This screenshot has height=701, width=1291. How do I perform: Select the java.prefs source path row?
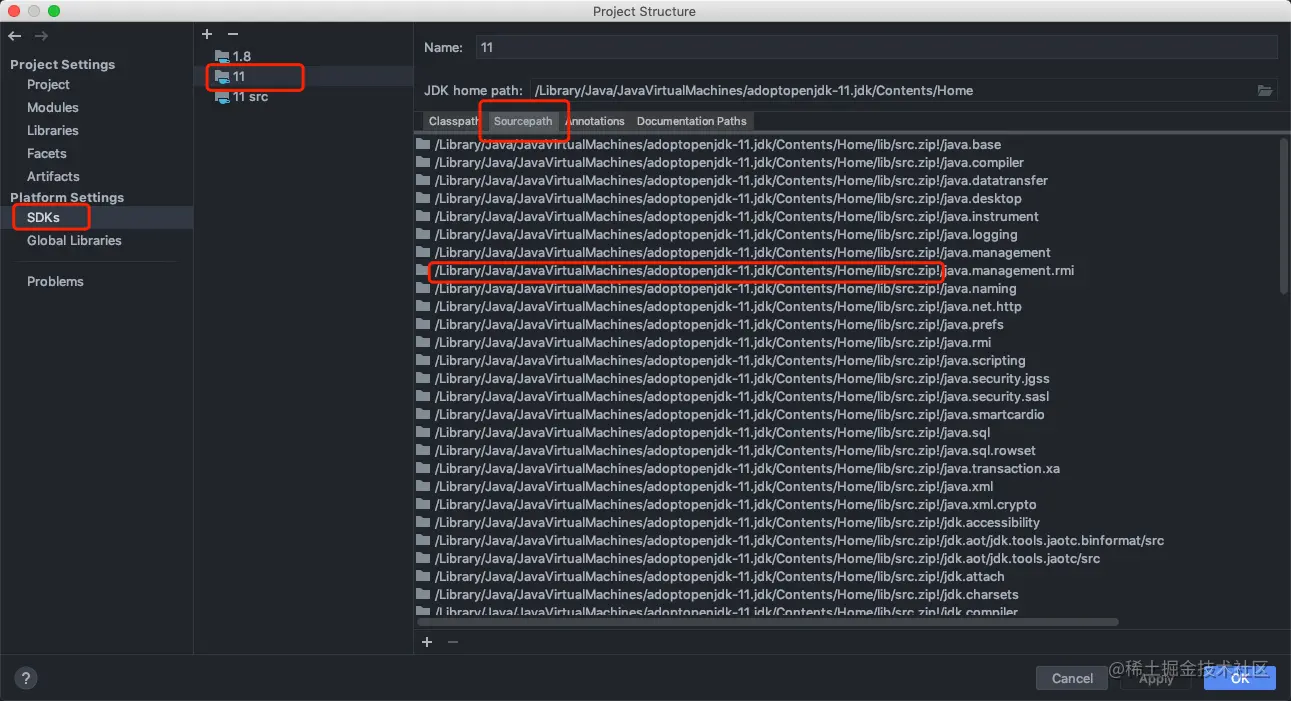coord(846,324)
